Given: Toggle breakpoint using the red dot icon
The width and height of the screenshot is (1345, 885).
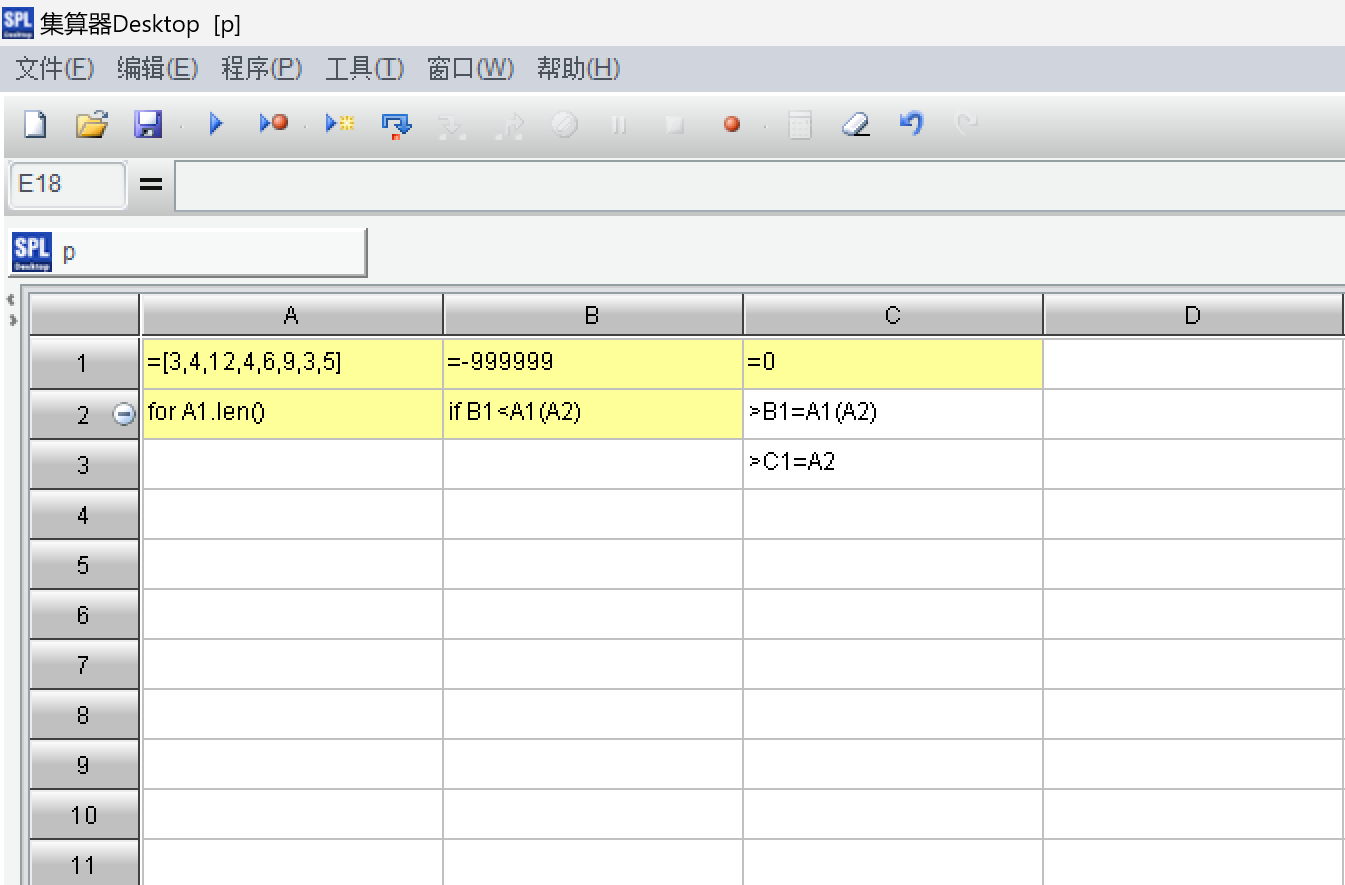Looking at the screenshot, I should [x=732, y=125].
